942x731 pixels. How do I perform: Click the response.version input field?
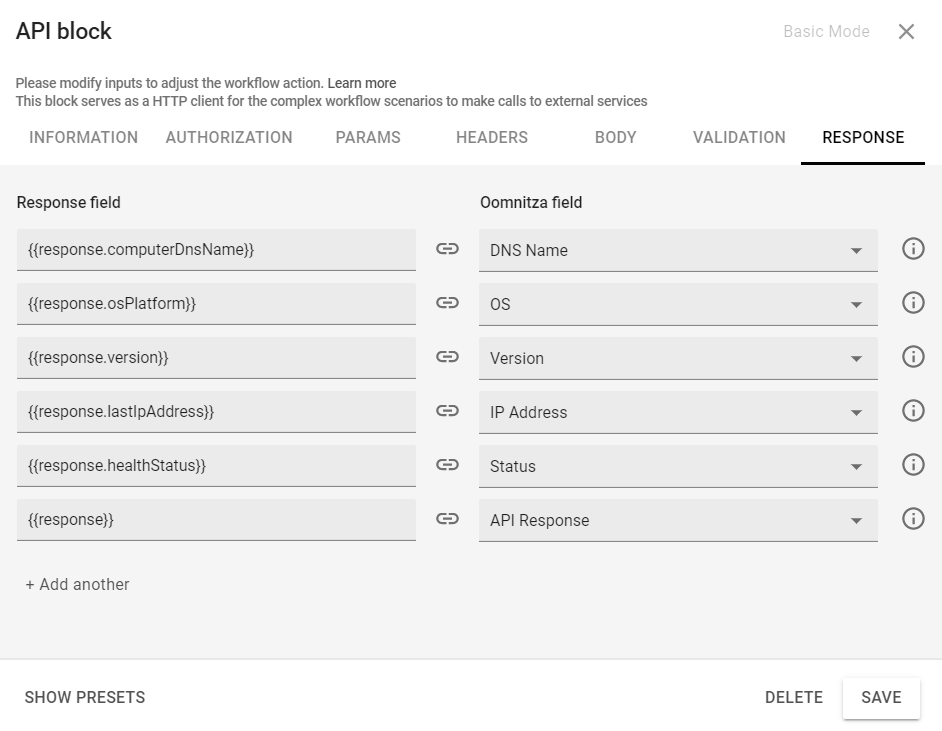coord(216,358)
